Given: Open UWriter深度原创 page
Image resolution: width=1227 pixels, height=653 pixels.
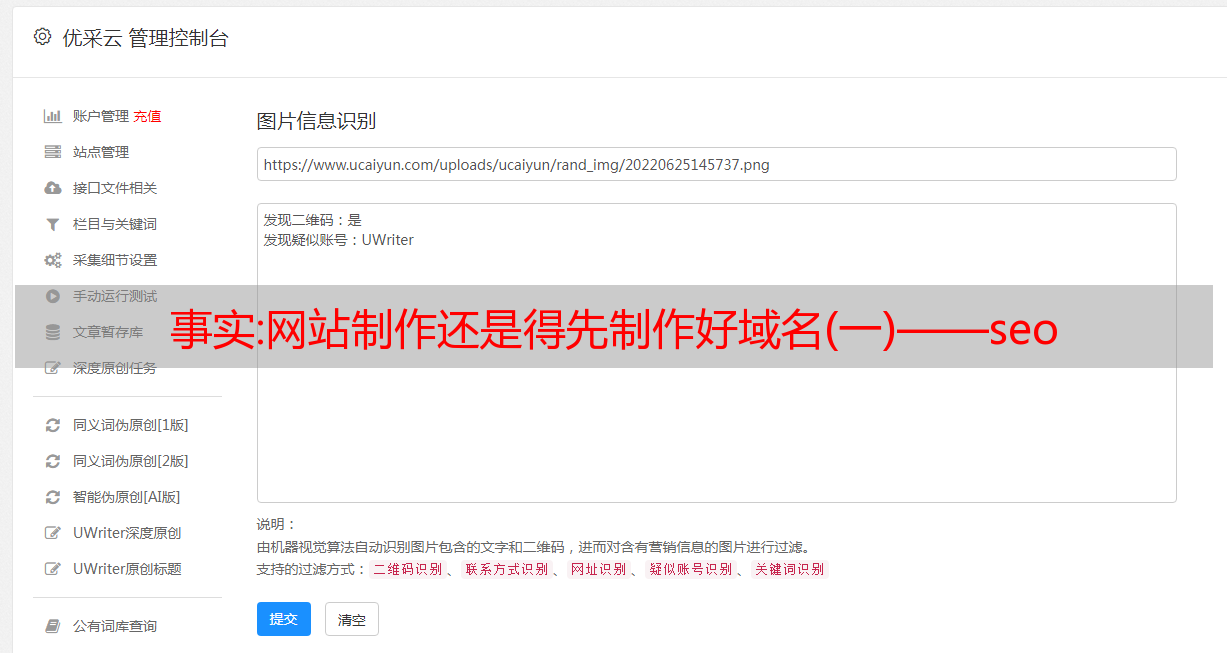Looking at the screenshot, I should click(x=127, y=533).
